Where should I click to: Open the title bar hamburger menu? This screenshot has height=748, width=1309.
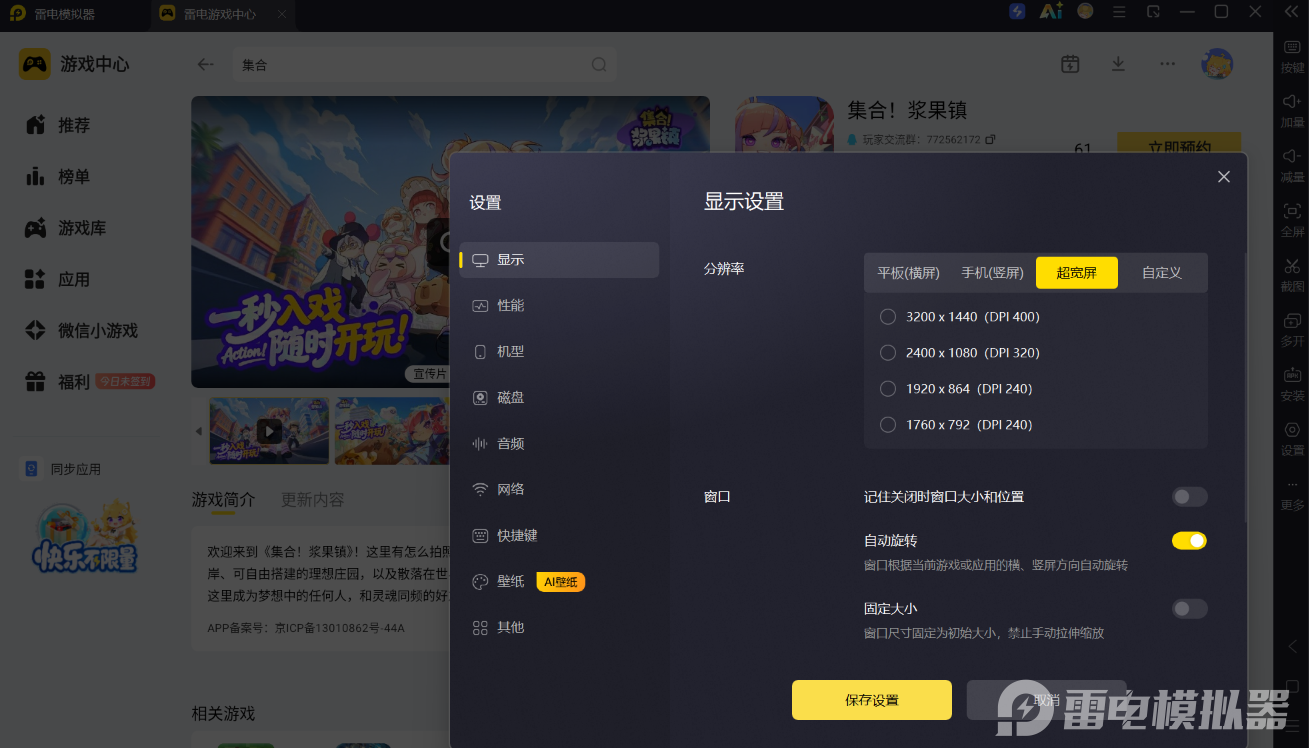point(1119,12)
